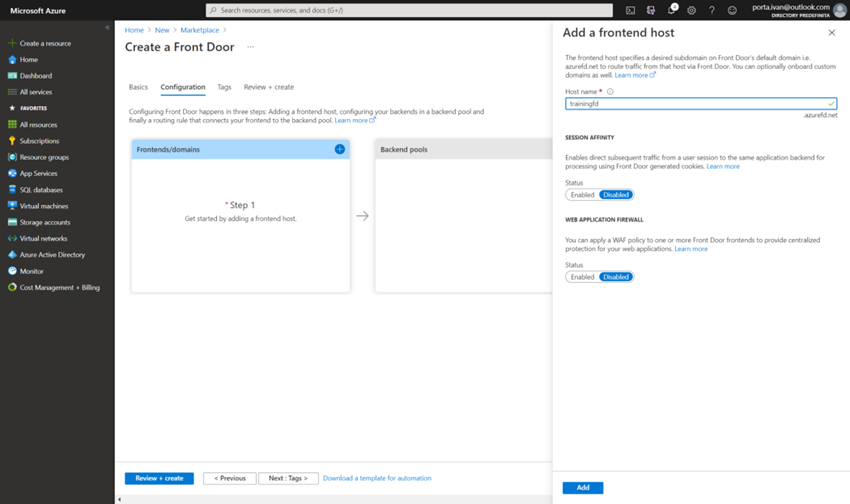Open Learn more link for frontend host
The width and height of the screenshot is (850, 504).
click(635, 75)
